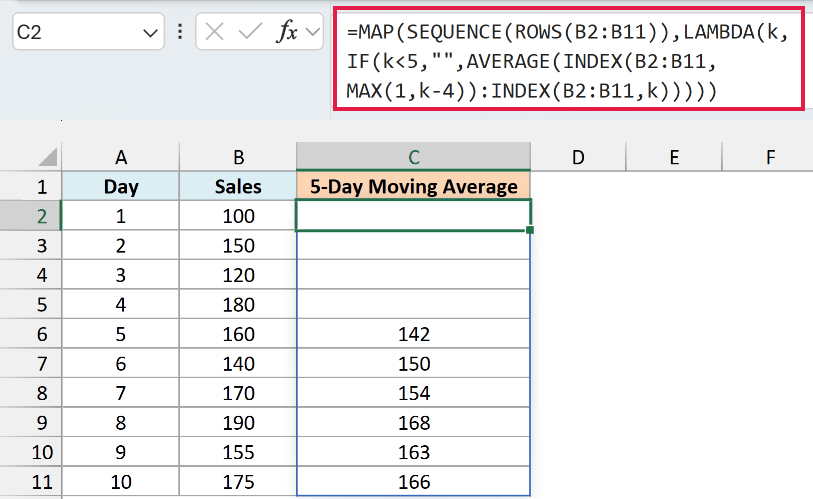Click the Enter checkmark formula icon
This screenshot has height=499, width=813.
click(250, 32)
